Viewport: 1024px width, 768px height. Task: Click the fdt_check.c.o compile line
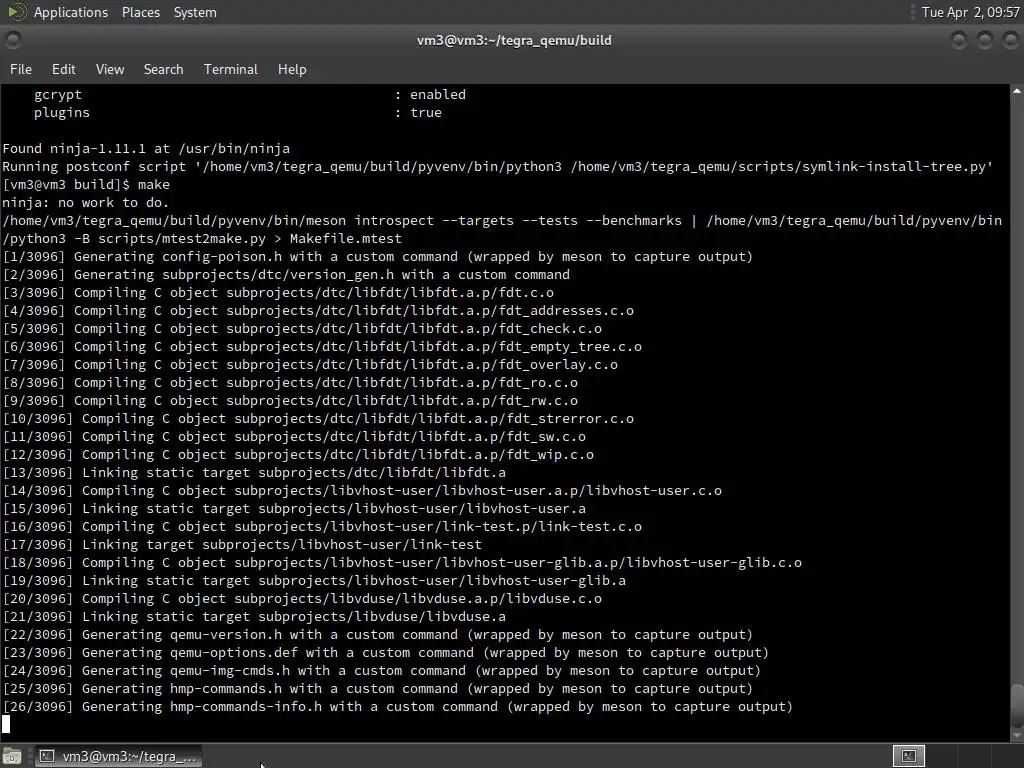click(302, 328)
